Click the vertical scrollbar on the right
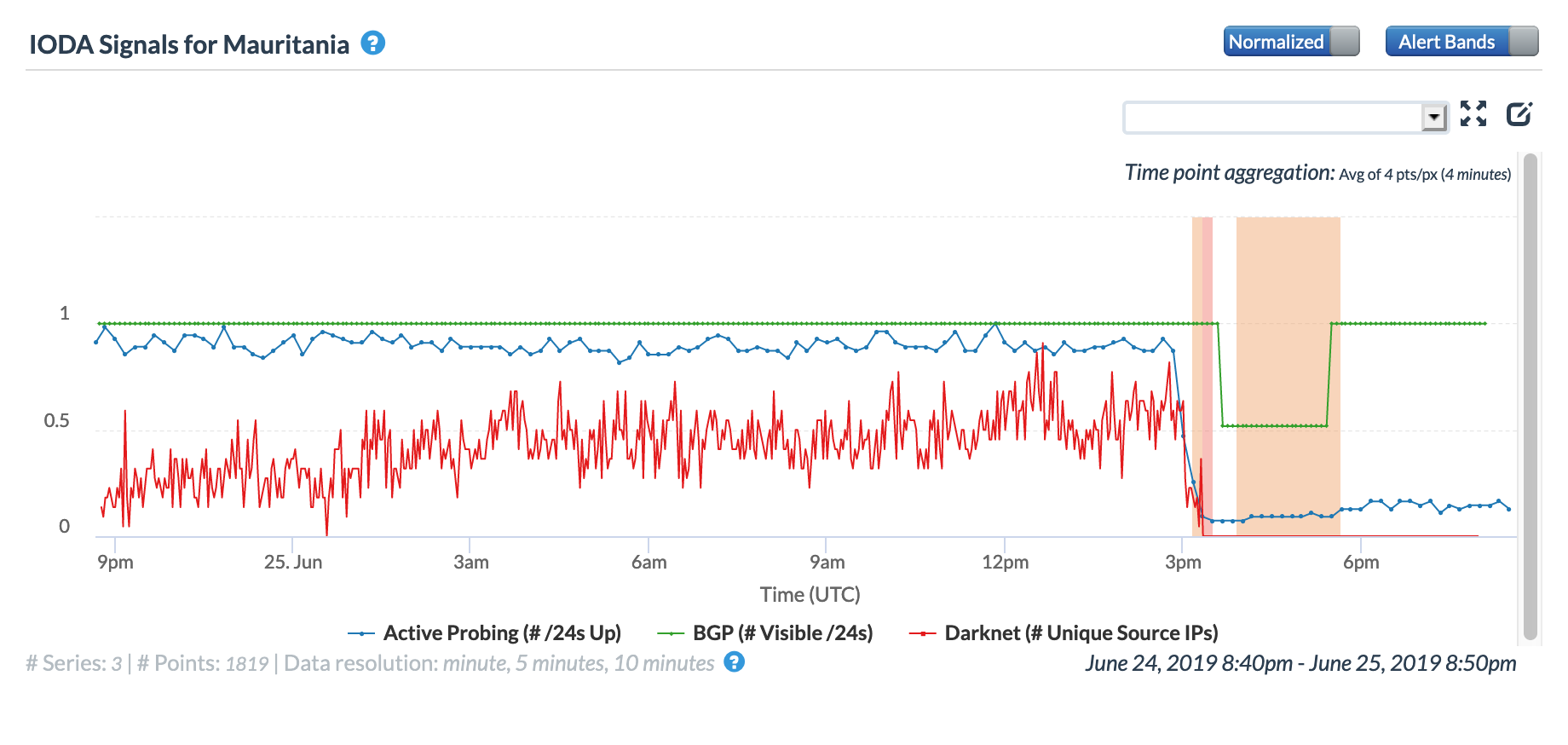This screenshot has width=1568, height=745. click(x=1530, y=396)
